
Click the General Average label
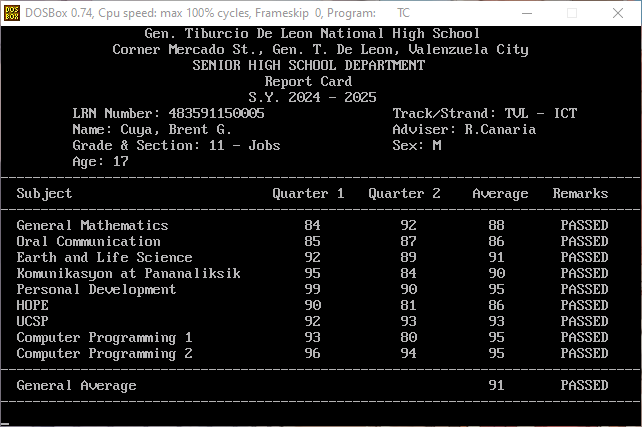76,386
